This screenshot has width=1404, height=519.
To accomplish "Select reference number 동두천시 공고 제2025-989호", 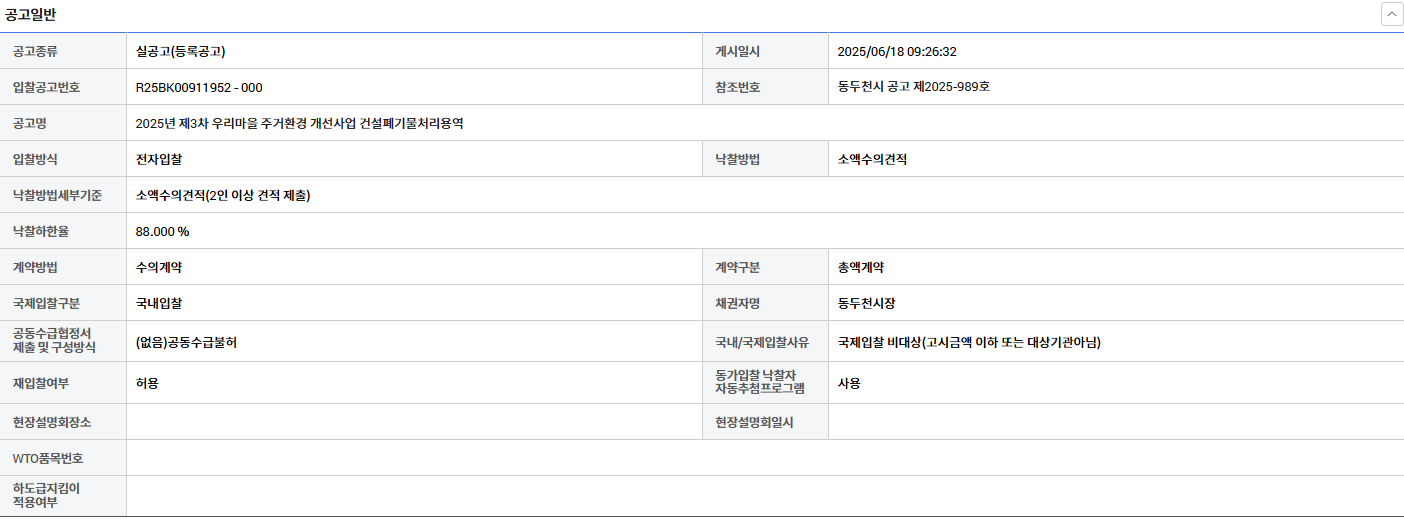I will 913,87.
